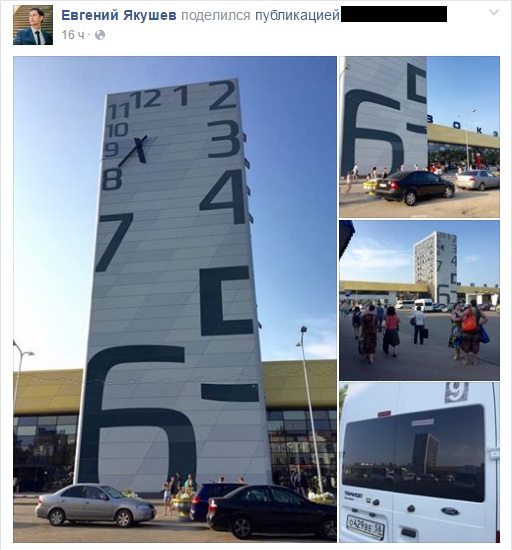Click the globe public audience icon
Viewport: 512px width, 550px height.
100,35
